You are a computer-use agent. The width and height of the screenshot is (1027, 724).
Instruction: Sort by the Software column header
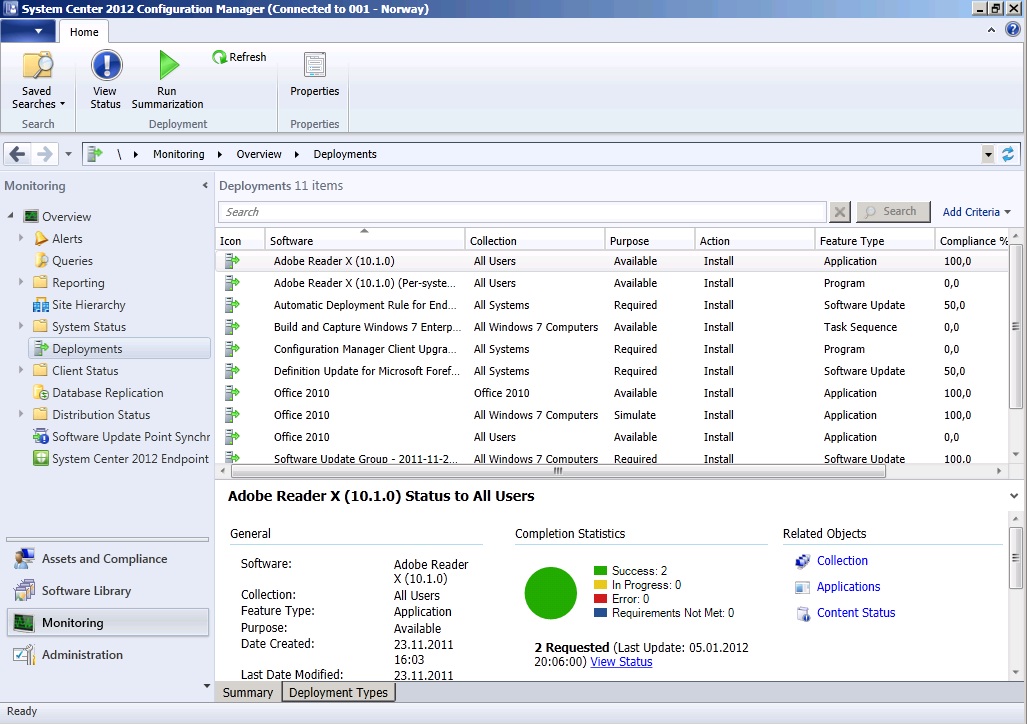coord(365,240)
